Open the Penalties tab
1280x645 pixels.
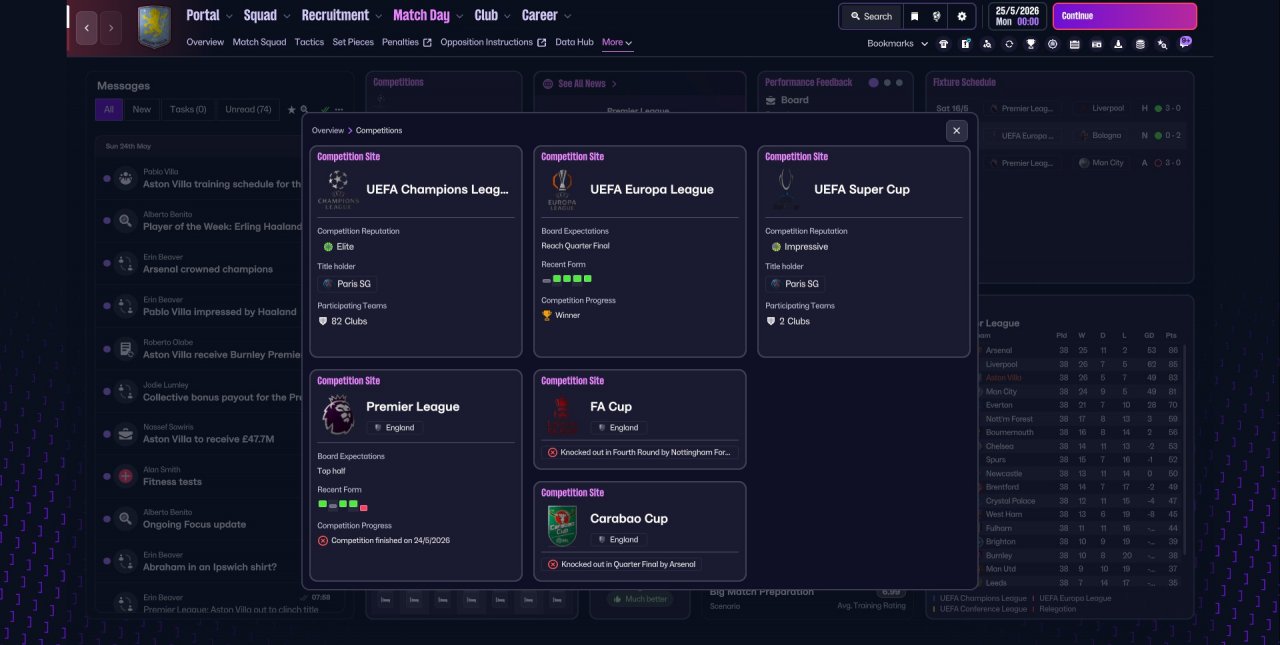(407, 42)
